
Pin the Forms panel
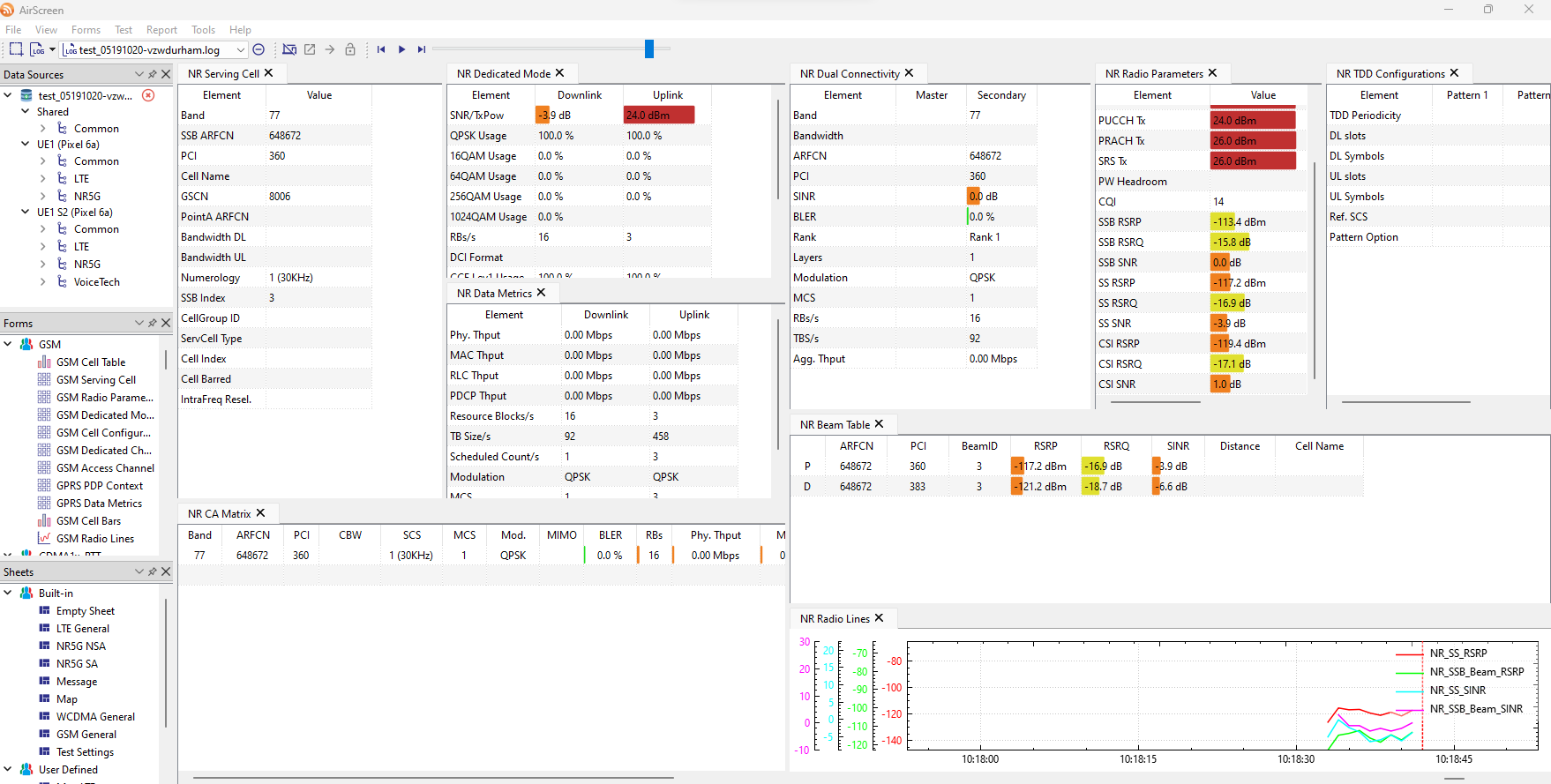pyautogui.click(x=153, y=323)
